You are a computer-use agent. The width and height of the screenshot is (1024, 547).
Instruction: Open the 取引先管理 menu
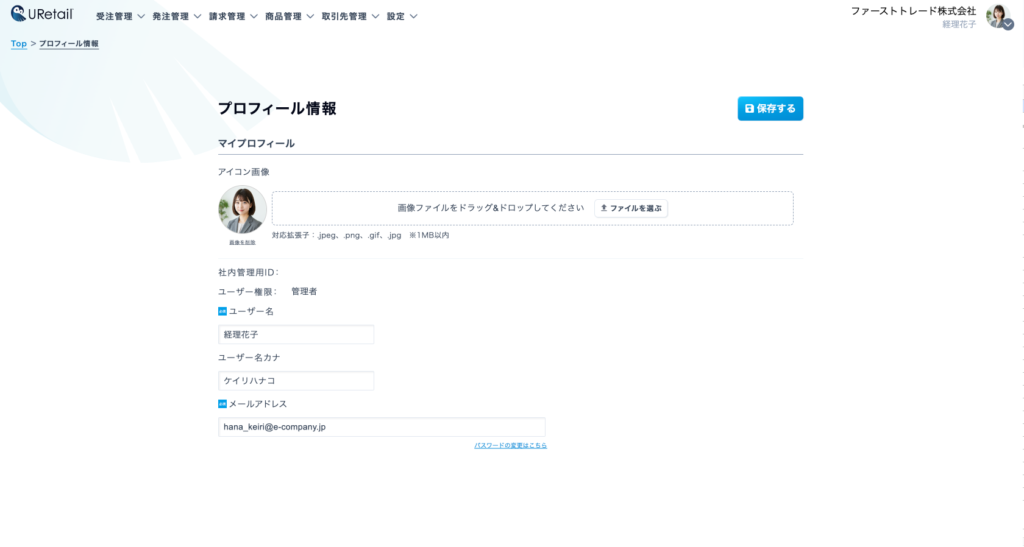(x=350, y=17)
